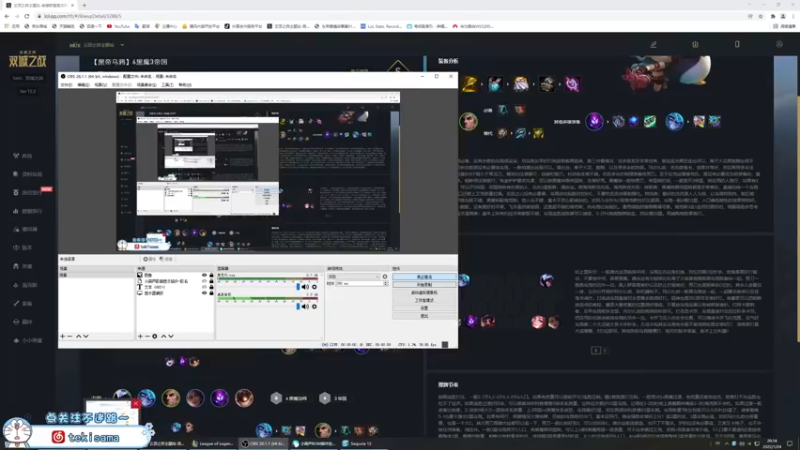Adjust the 麦克风/Aux volume slider handle
800x450 pixels.
[x=298, y=287]
